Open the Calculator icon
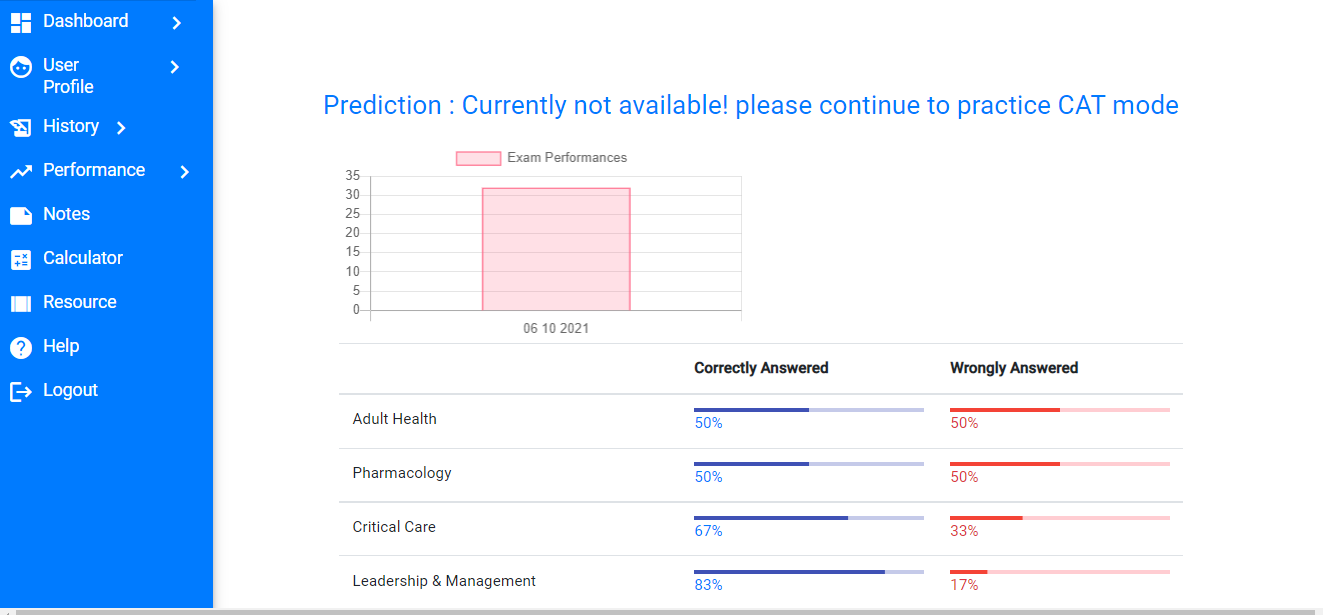The height and width of the screenshot is (615, 1323). coord(21,259)
